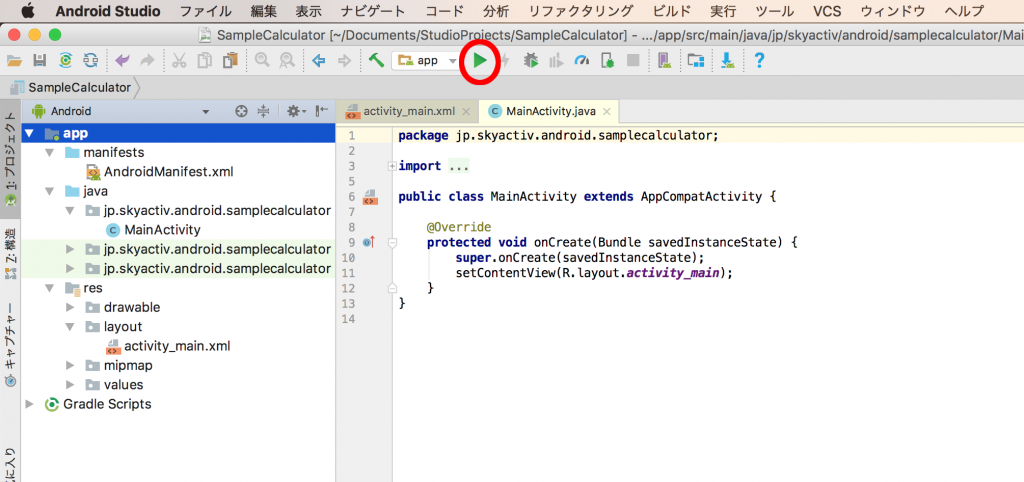Run the app with the green play button
The image size is (1024, 482).
click(480, 61)
